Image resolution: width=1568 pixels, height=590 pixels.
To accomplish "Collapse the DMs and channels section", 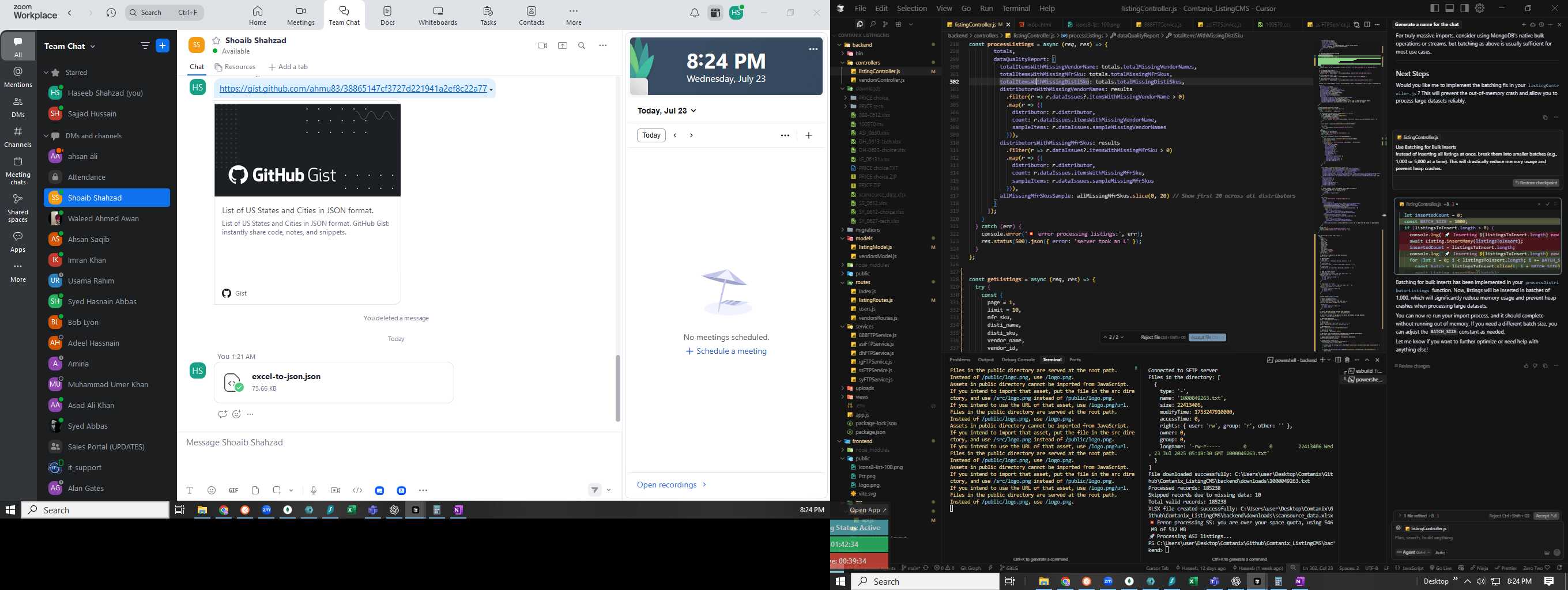I will [46, 136].
